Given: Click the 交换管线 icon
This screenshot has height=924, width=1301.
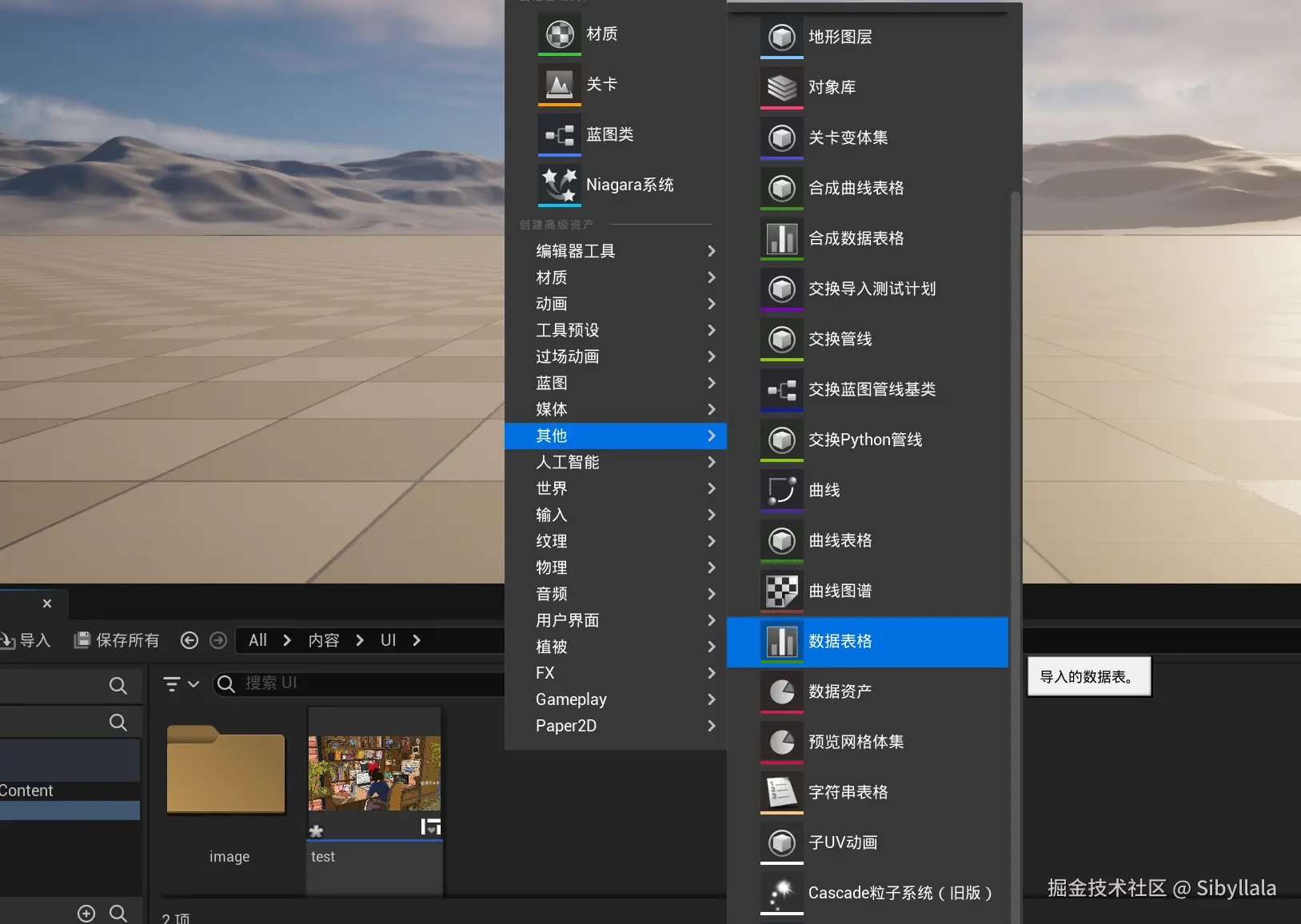Looking at the screenshot, I should tap(781, 339).
